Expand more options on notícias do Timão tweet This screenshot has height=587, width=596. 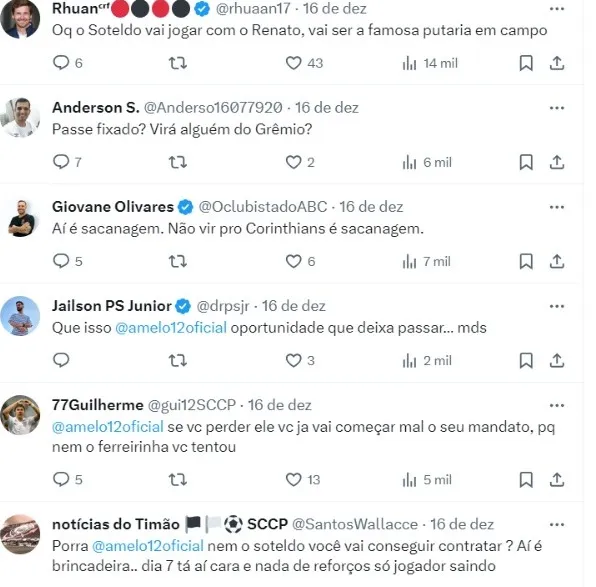coord(557,525)
